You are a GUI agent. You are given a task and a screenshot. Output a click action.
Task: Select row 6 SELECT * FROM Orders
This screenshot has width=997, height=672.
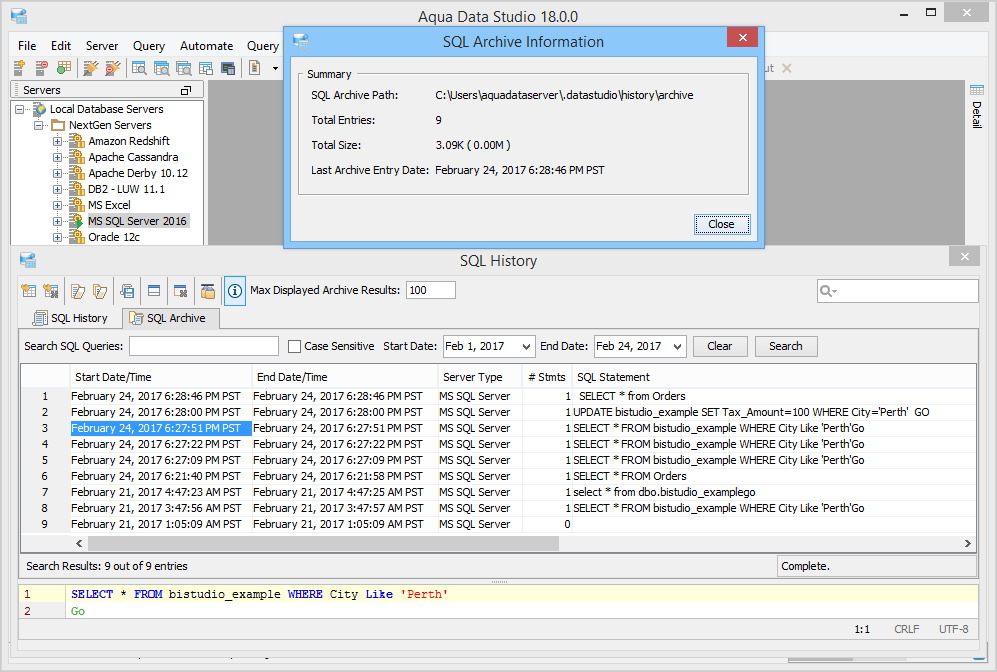(499, 476)
